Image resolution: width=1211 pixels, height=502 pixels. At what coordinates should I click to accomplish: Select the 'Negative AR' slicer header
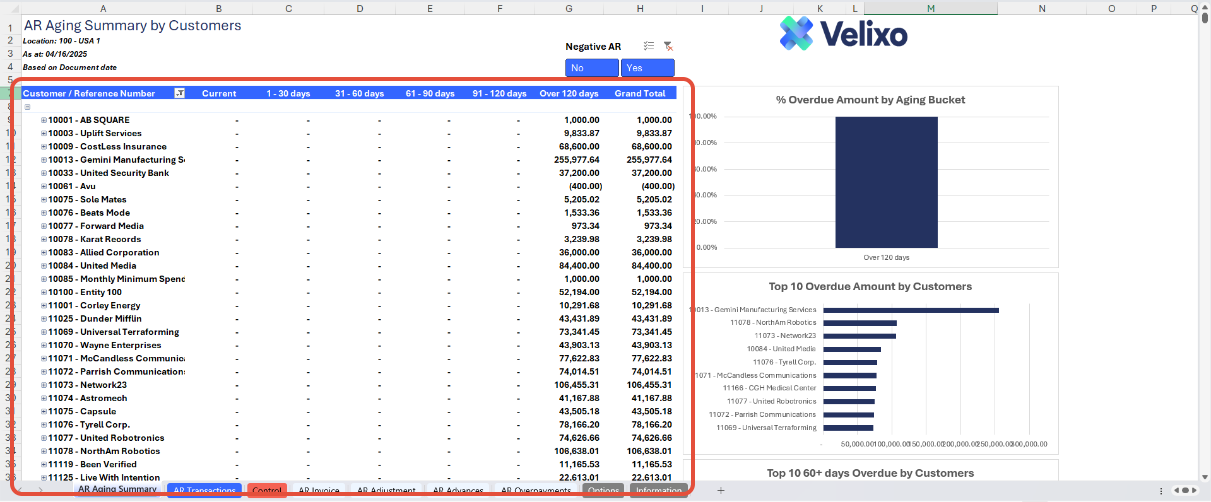pos(593,46)
